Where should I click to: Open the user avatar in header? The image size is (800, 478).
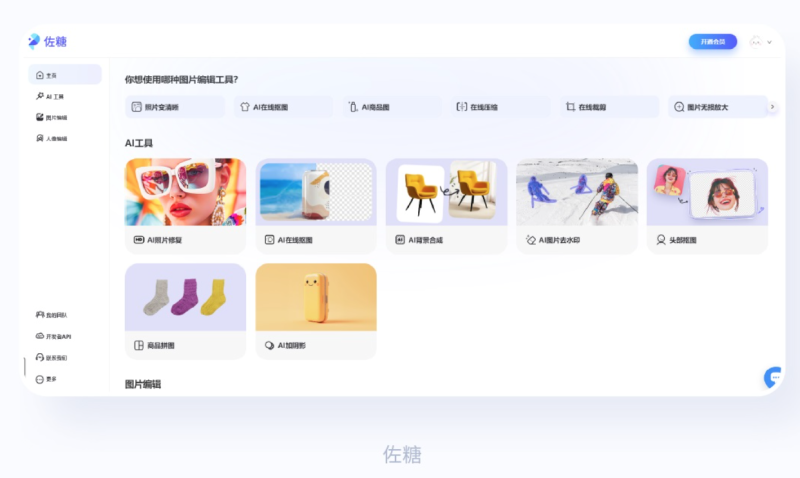[x=756, y=42]
